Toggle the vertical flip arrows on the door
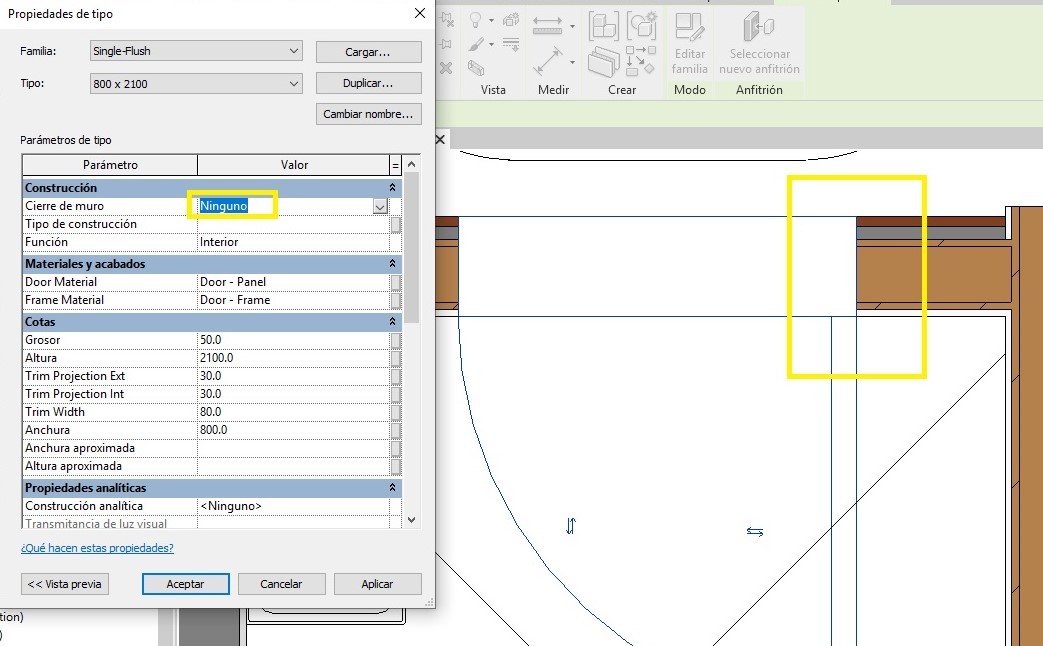Image resolution: width=1043 pixels, height=646 pixels. pos(571,526)
